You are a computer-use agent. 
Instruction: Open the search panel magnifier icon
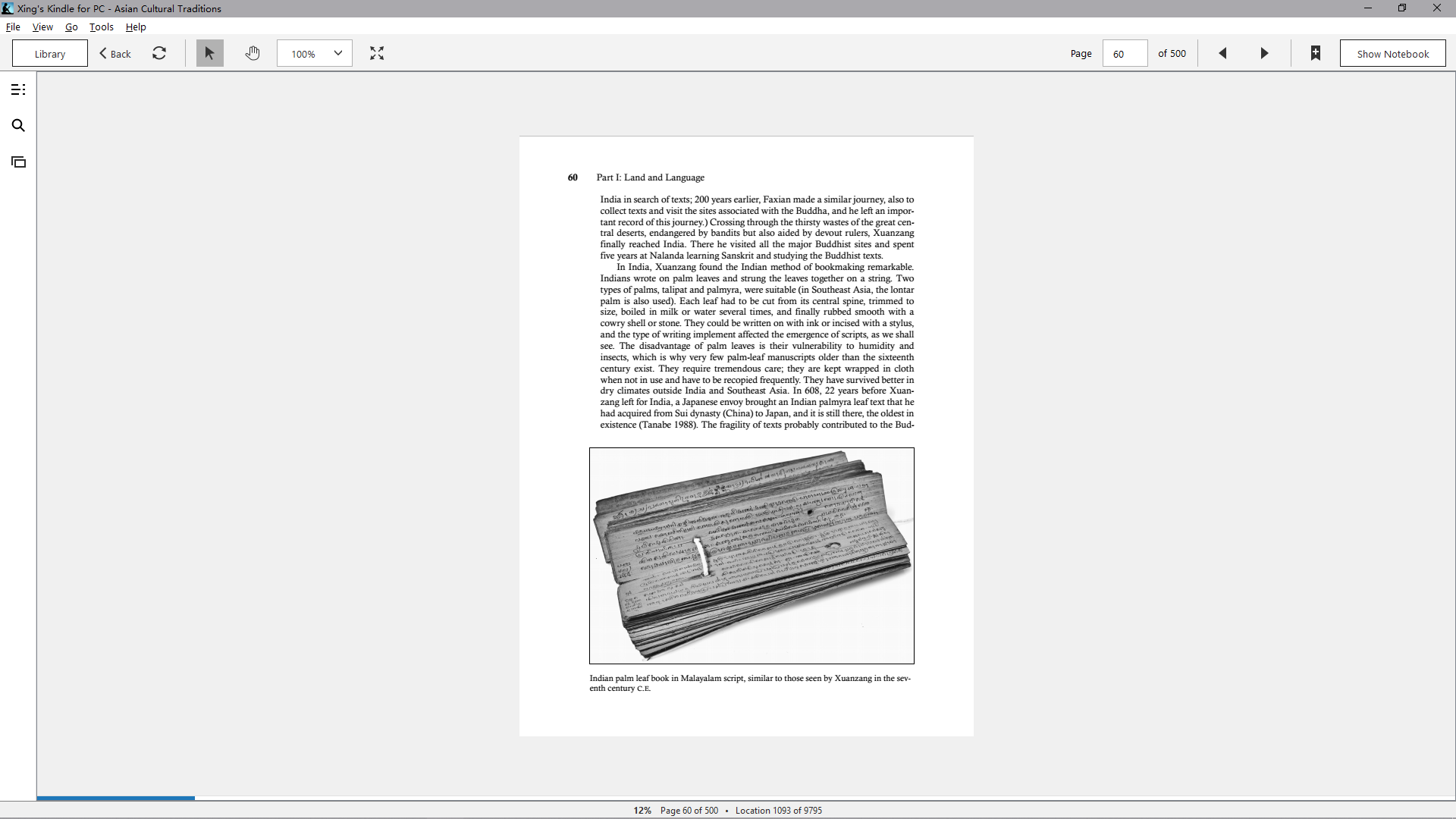point(18,126)
